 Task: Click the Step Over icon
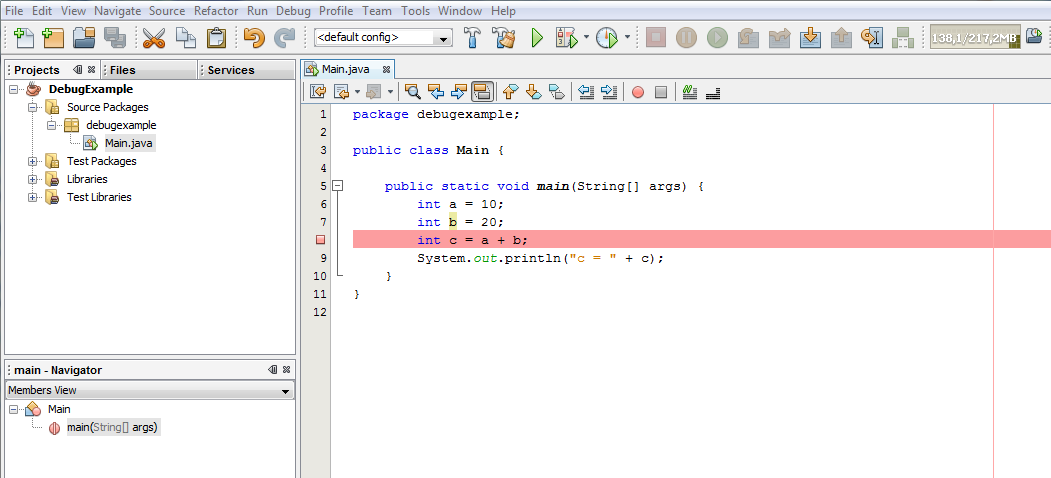[x=748, y=38]
